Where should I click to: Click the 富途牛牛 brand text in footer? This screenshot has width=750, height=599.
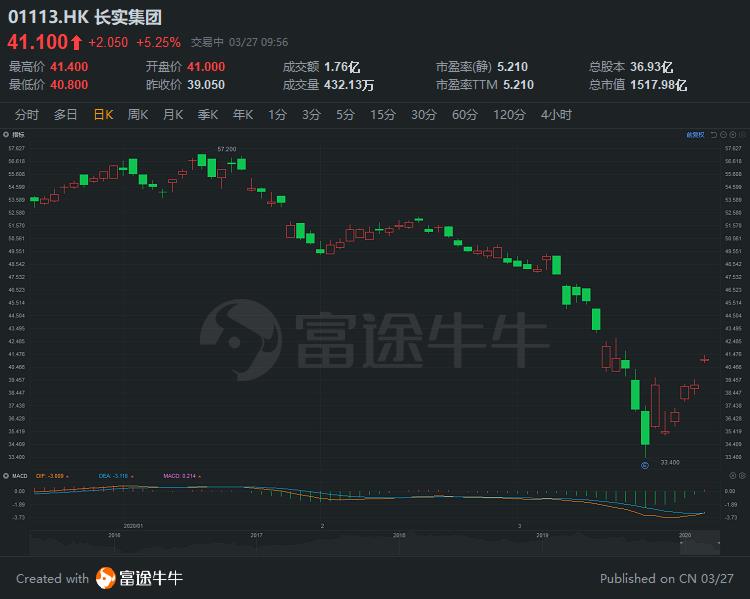pos(151,578)
